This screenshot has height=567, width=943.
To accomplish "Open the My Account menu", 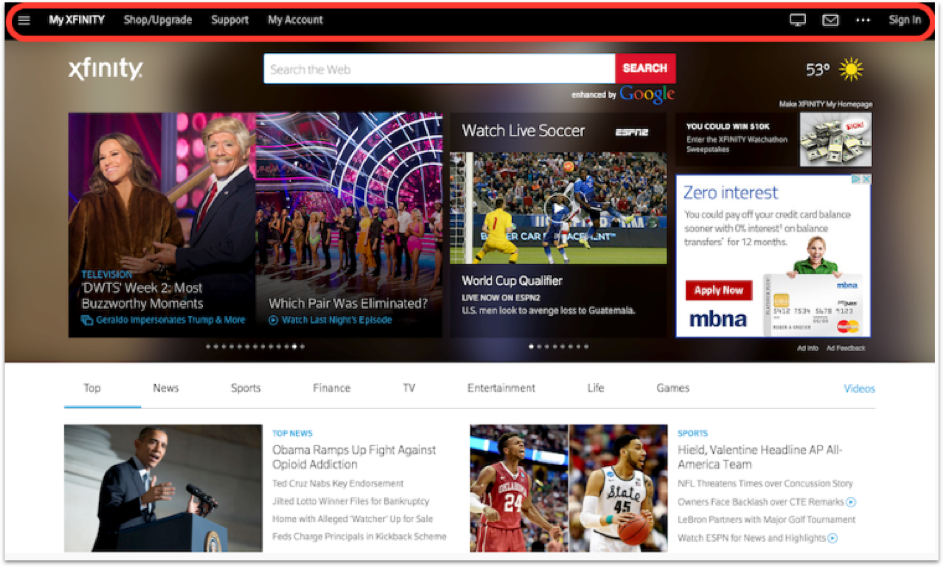I will [295, 20].
